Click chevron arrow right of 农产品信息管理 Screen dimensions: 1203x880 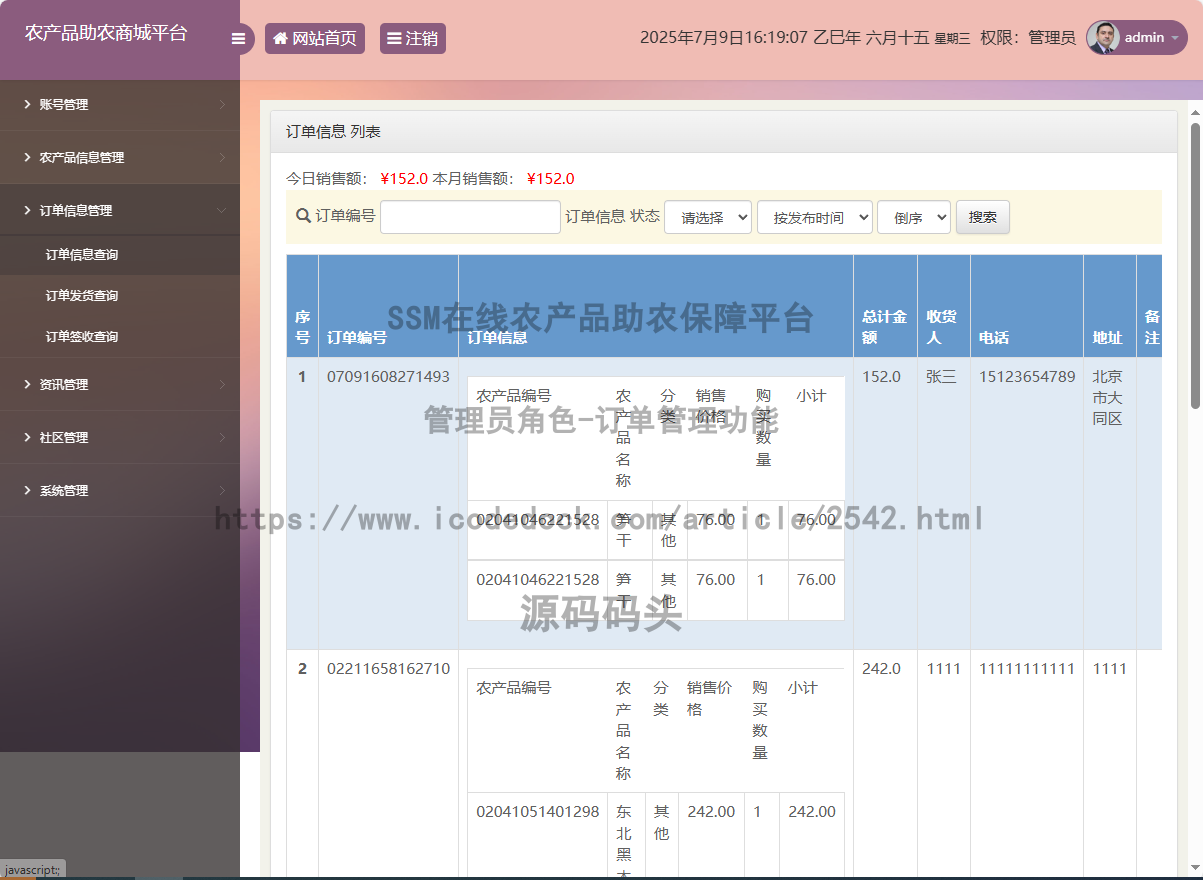(222, 157)
